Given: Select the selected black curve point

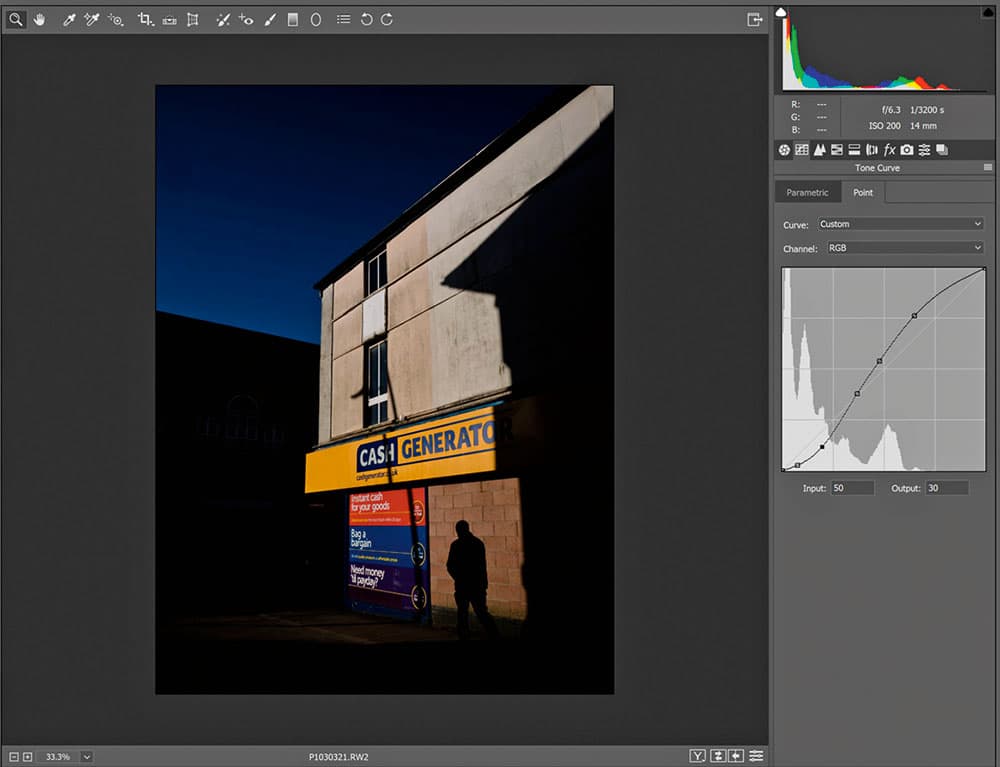Looking at the screenshot, I should tap(822, 447).
